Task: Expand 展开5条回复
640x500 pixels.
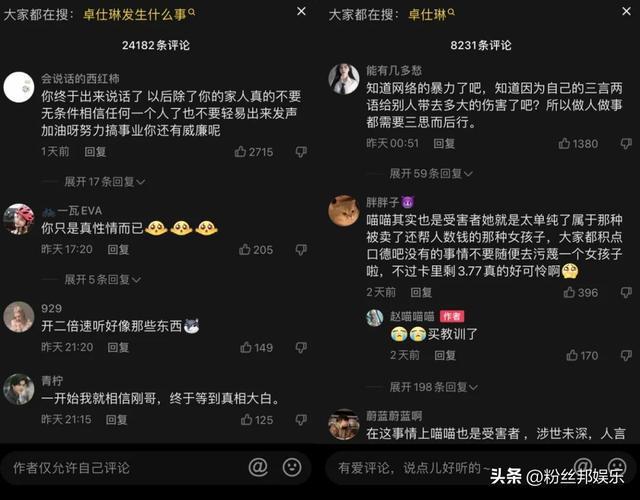Action: [x=102, y=280]
